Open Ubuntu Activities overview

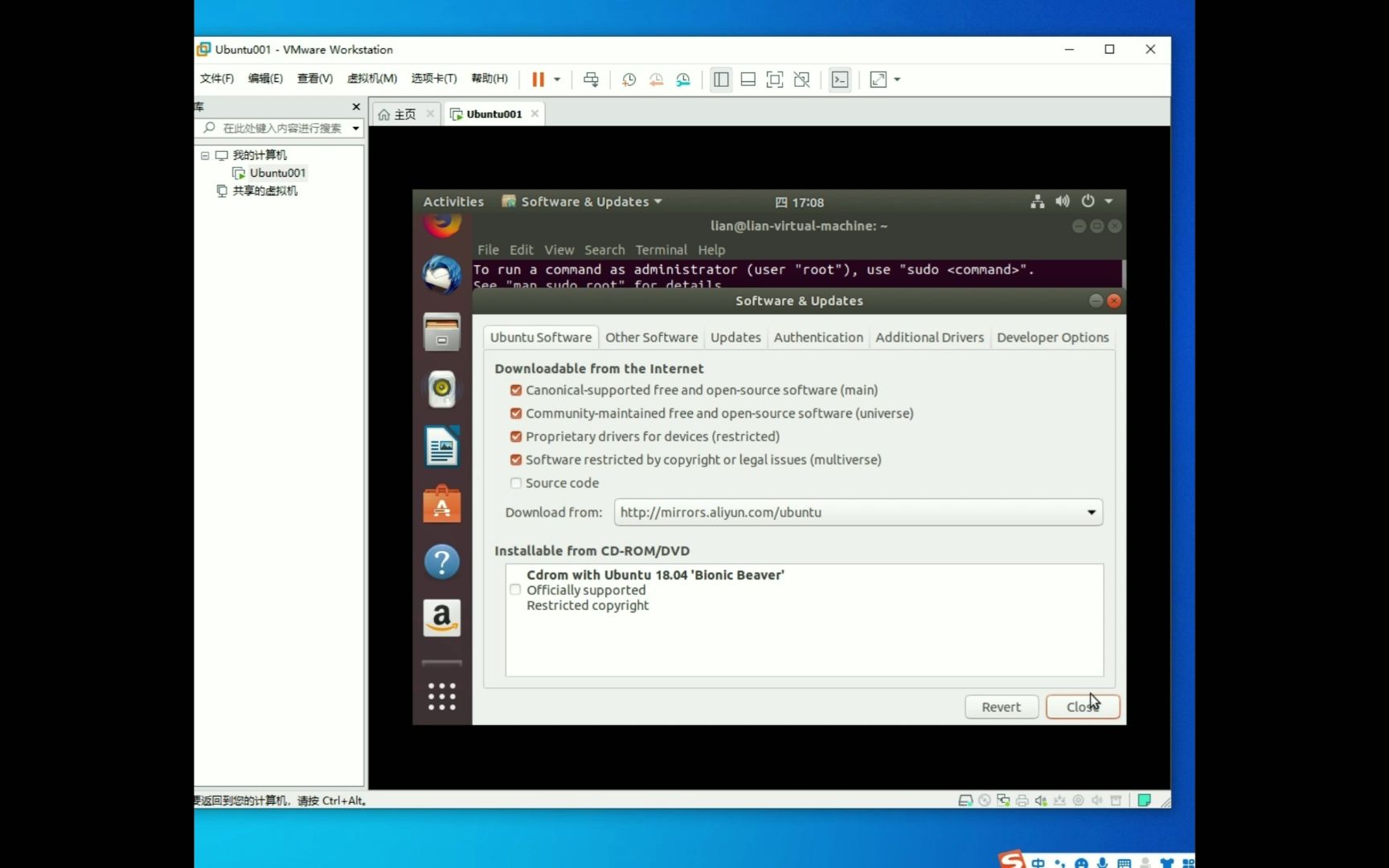point(453,202)
